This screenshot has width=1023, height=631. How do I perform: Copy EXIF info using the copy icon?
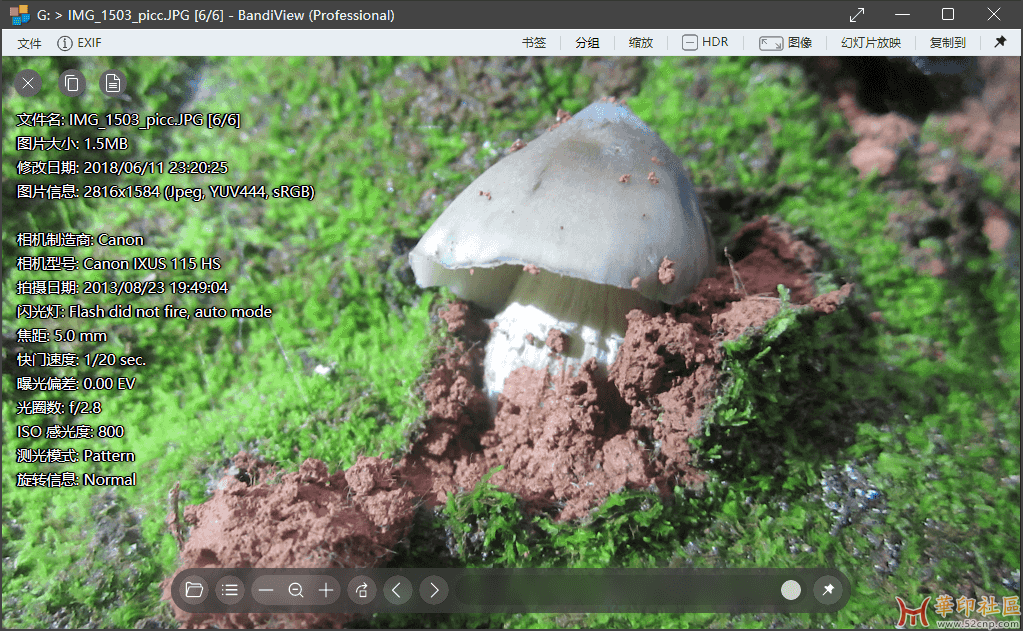coord(72,84)
